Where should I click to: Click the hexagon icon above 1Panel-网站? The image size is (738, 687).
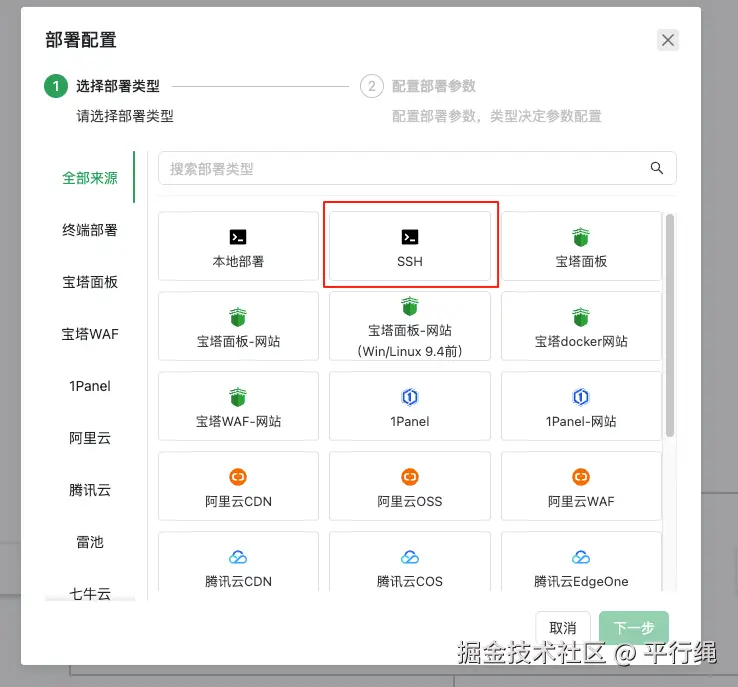click(581, 397)
